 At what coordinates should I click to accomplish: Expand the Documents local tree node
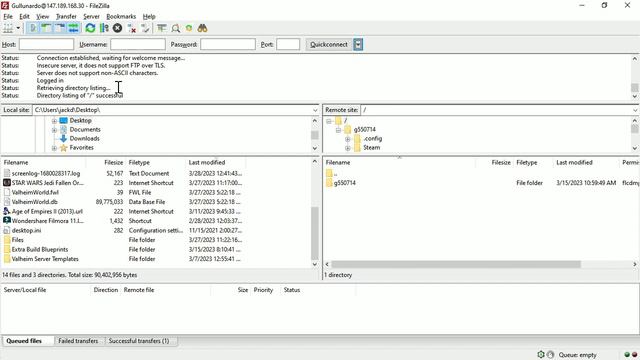point(54,130)
